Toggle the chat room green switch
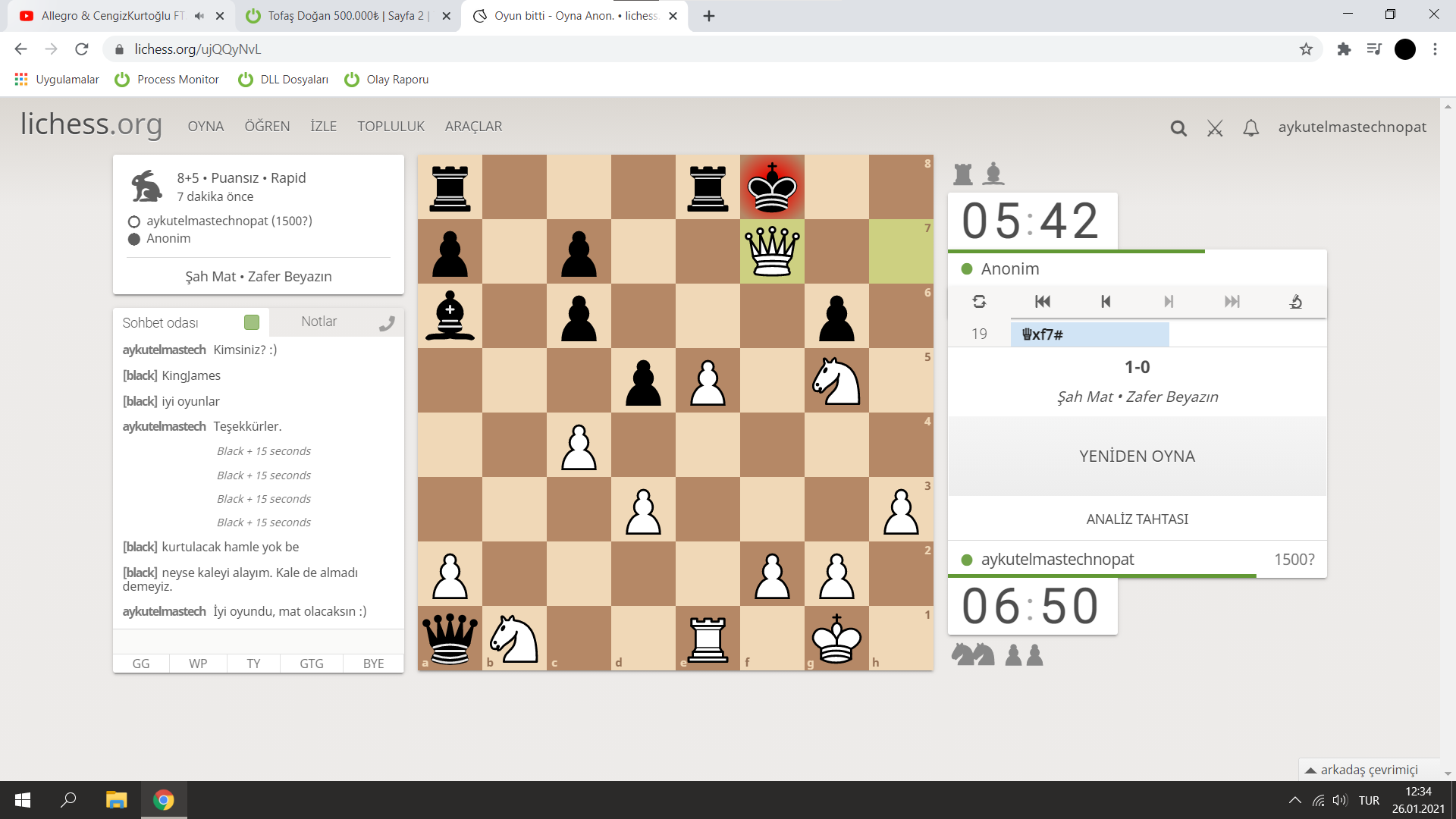Viewport: 1456px width, 819px height. [252, 322]
